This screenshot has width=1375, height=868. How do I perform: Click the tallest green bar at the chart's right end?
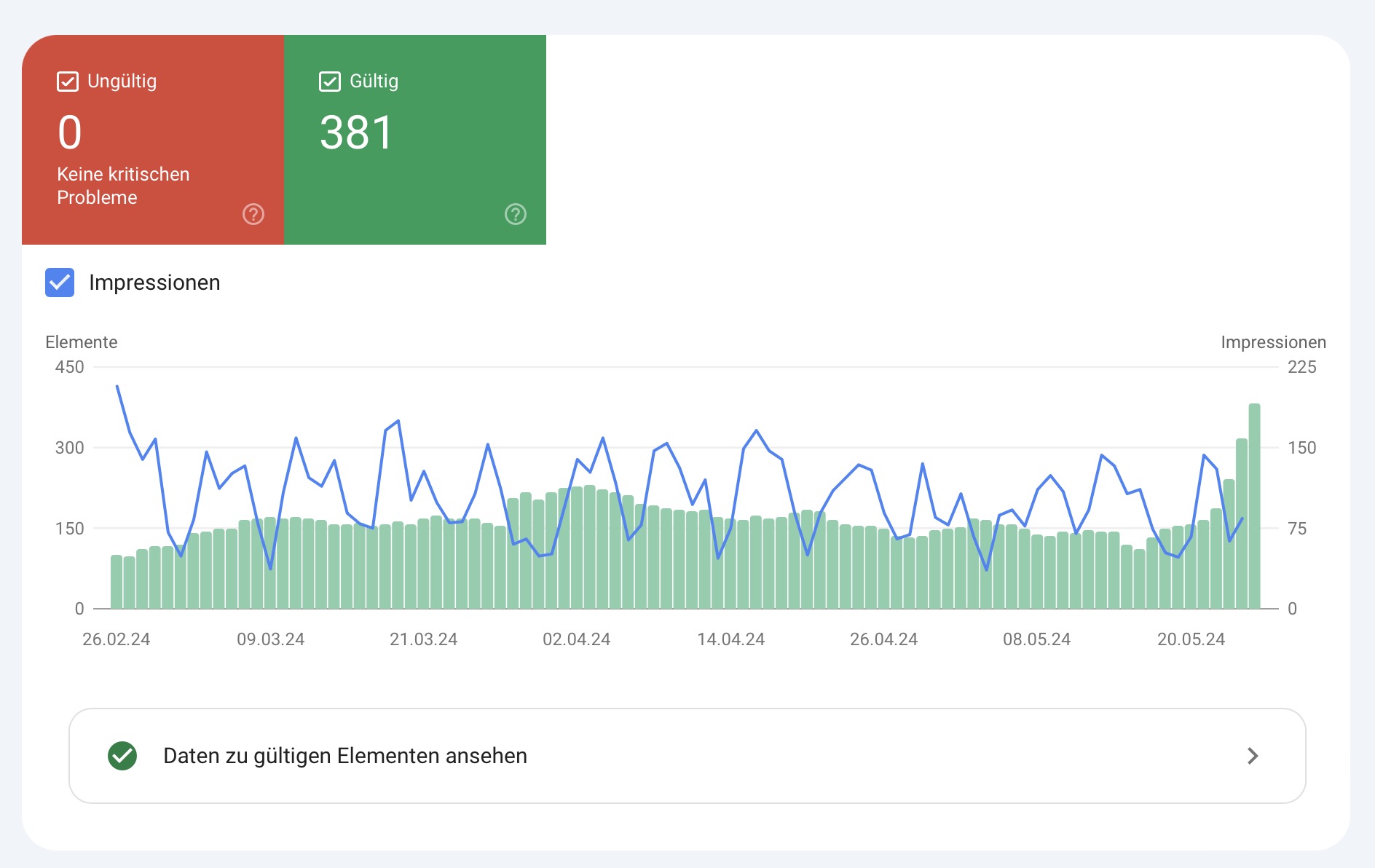coord(1255,502)
